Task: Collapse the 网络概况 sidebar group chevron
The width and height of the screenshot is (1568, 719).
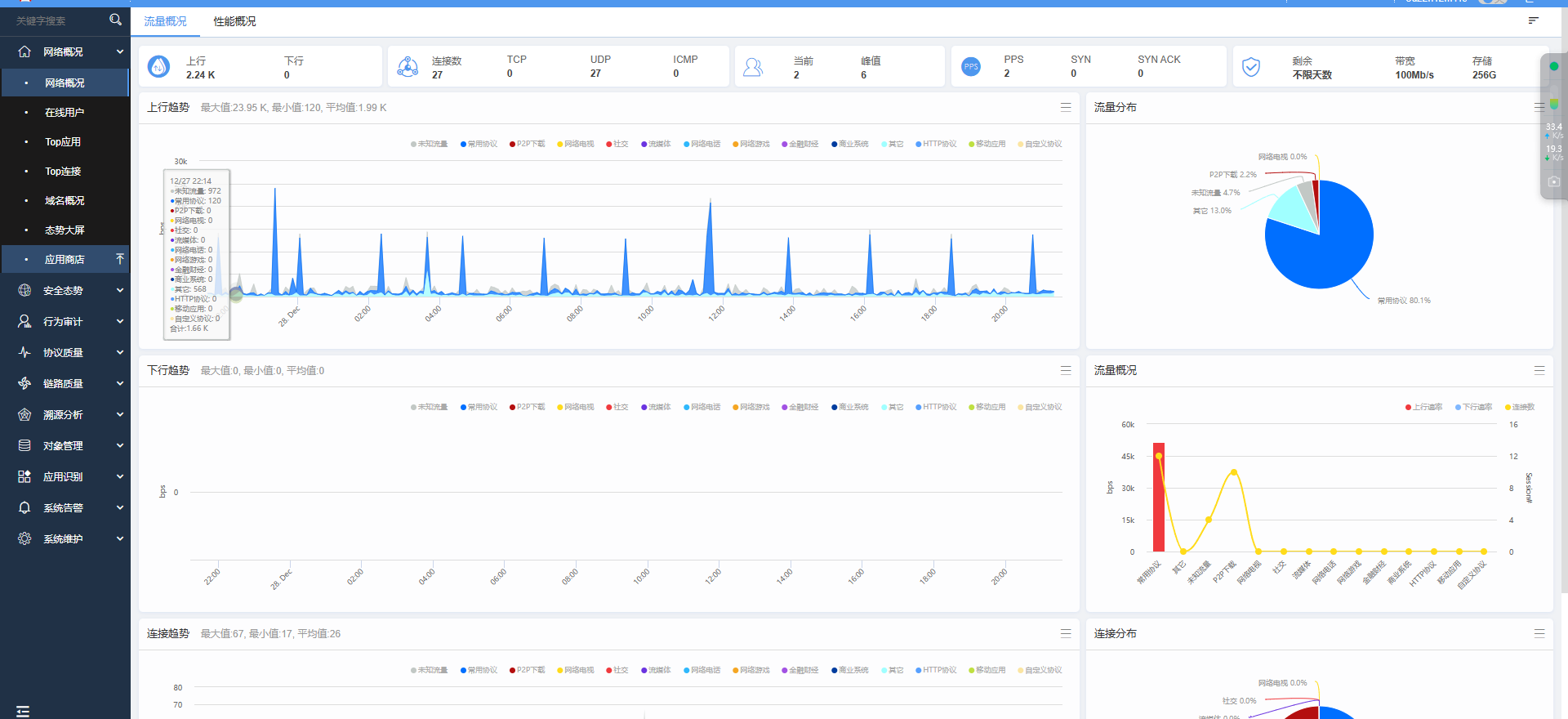Action: [x=120, y=51]
